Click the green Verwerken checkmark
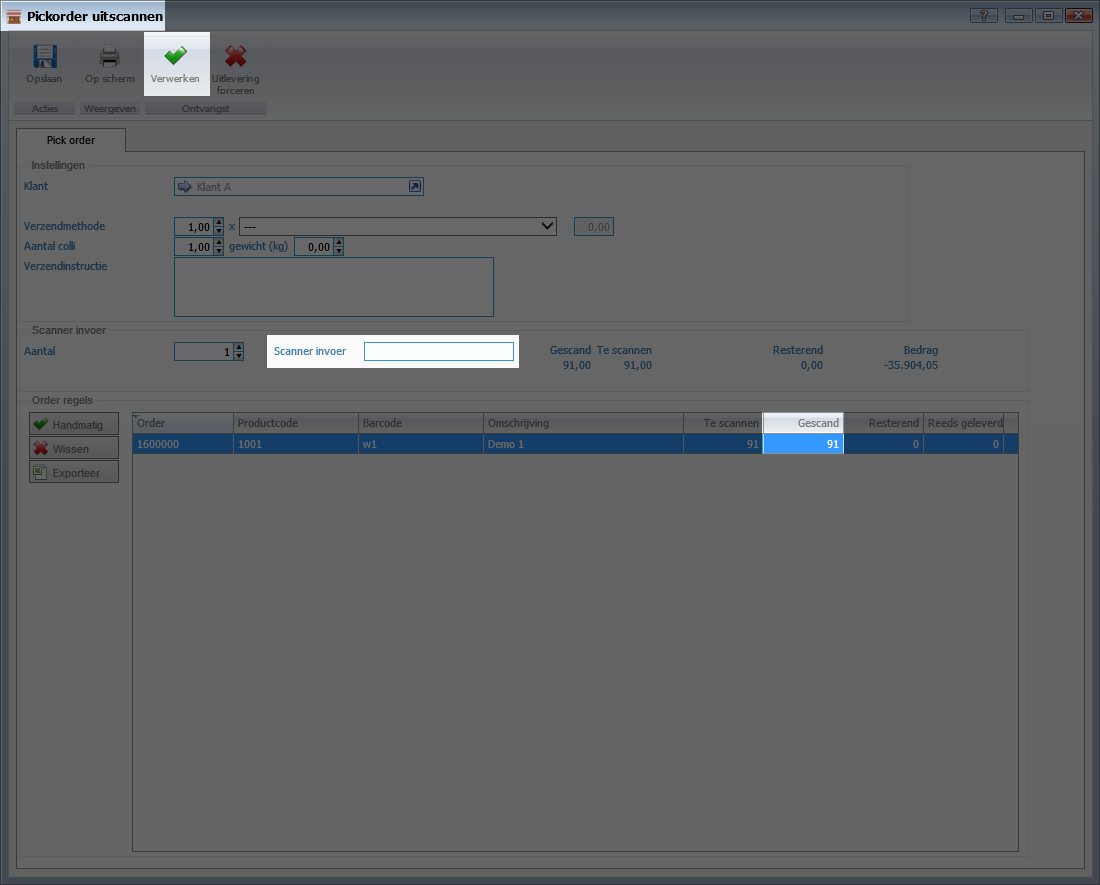The image size is (1100, 885). click(175, 57)
